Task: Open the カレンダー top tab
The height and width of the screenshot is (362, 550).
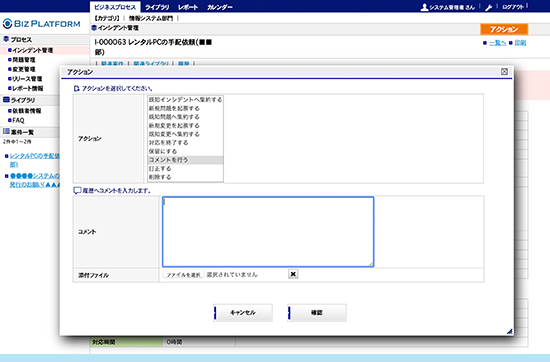Action: tap(220, 7)
